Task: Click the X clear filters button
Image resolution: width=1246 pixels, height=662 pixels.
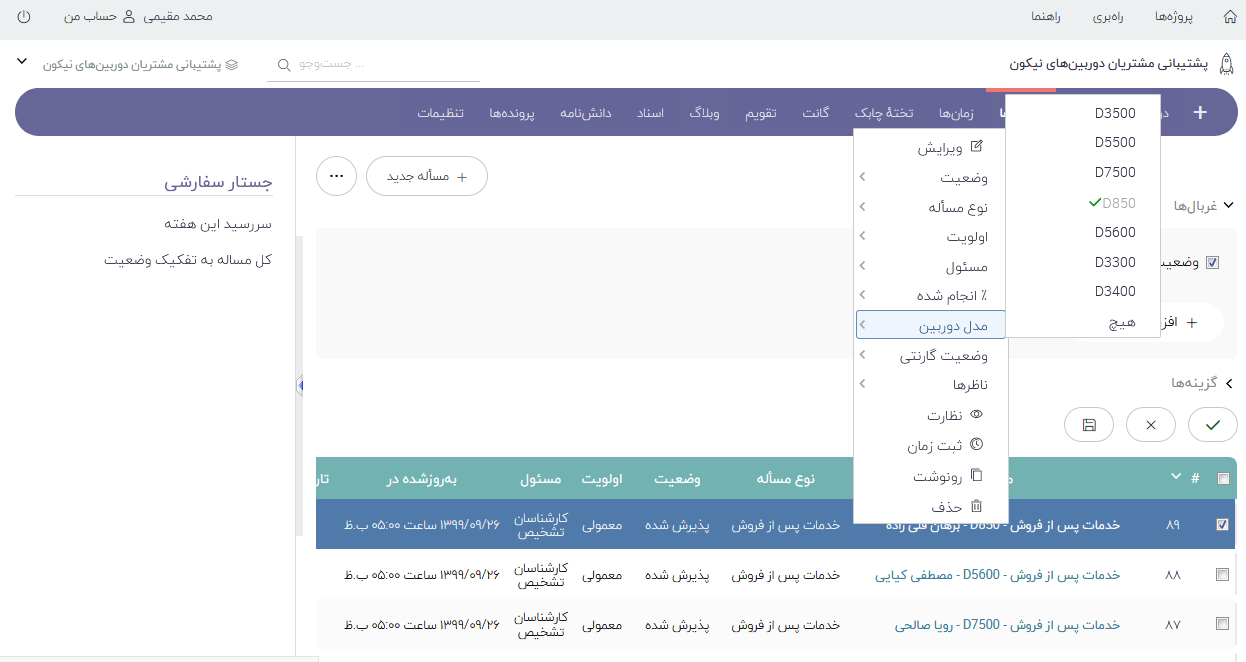Action: point(1150,425)
